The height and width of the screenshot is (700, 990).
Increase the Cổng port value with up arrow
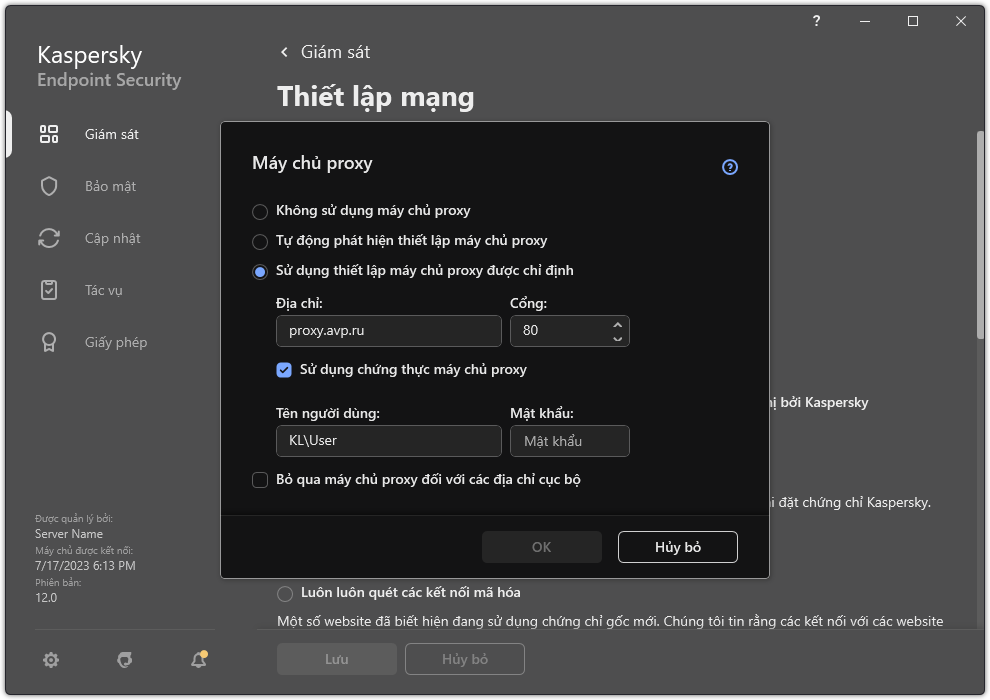point(618,325)
